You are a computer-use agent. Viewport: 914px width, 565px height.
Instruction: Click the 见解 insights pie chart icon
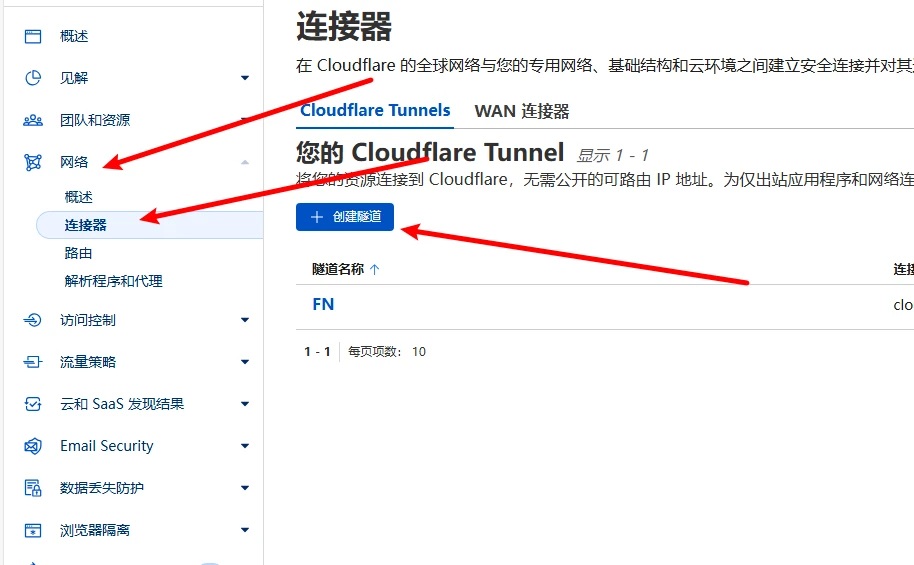(33, 78)
